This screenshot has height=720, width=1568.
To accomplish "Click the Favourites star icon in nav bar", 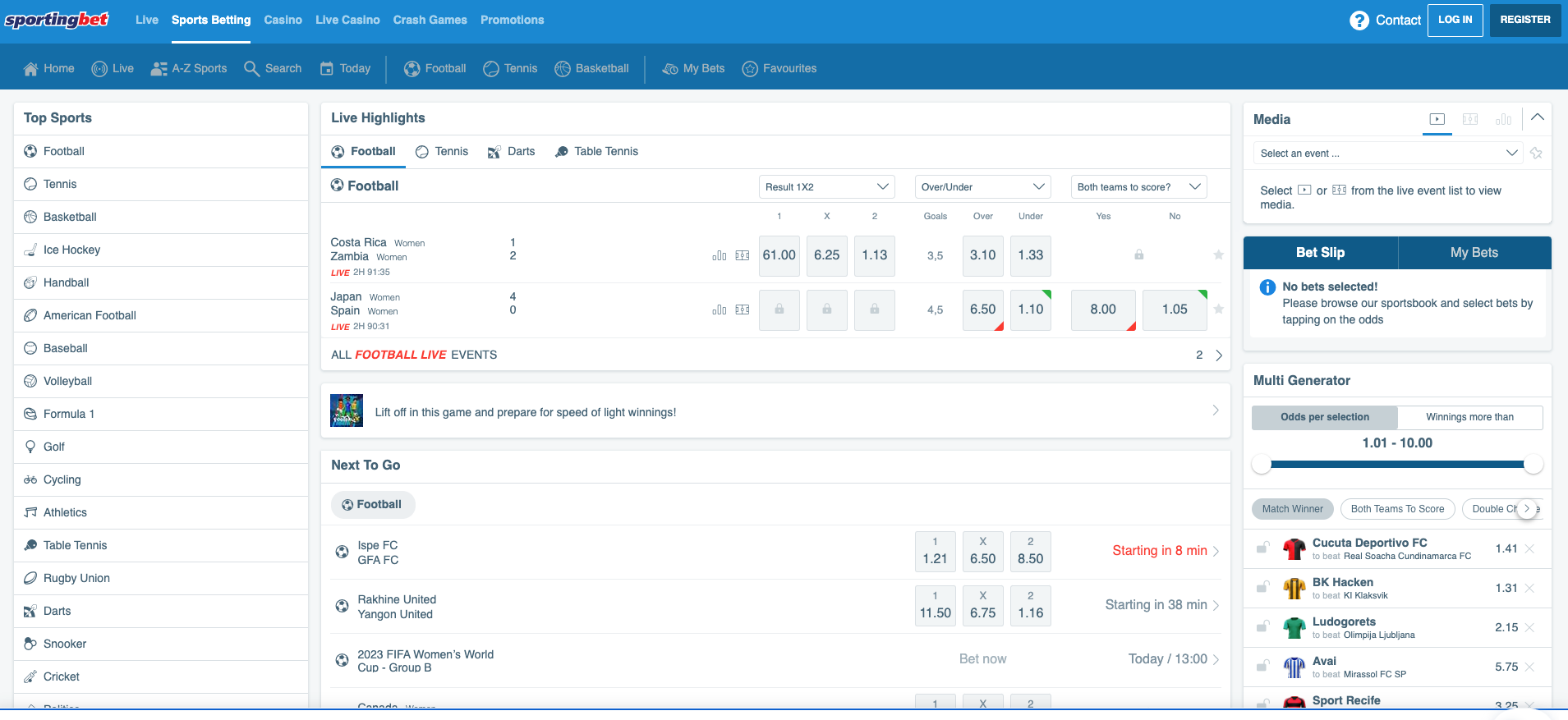I will pos(749,69).
